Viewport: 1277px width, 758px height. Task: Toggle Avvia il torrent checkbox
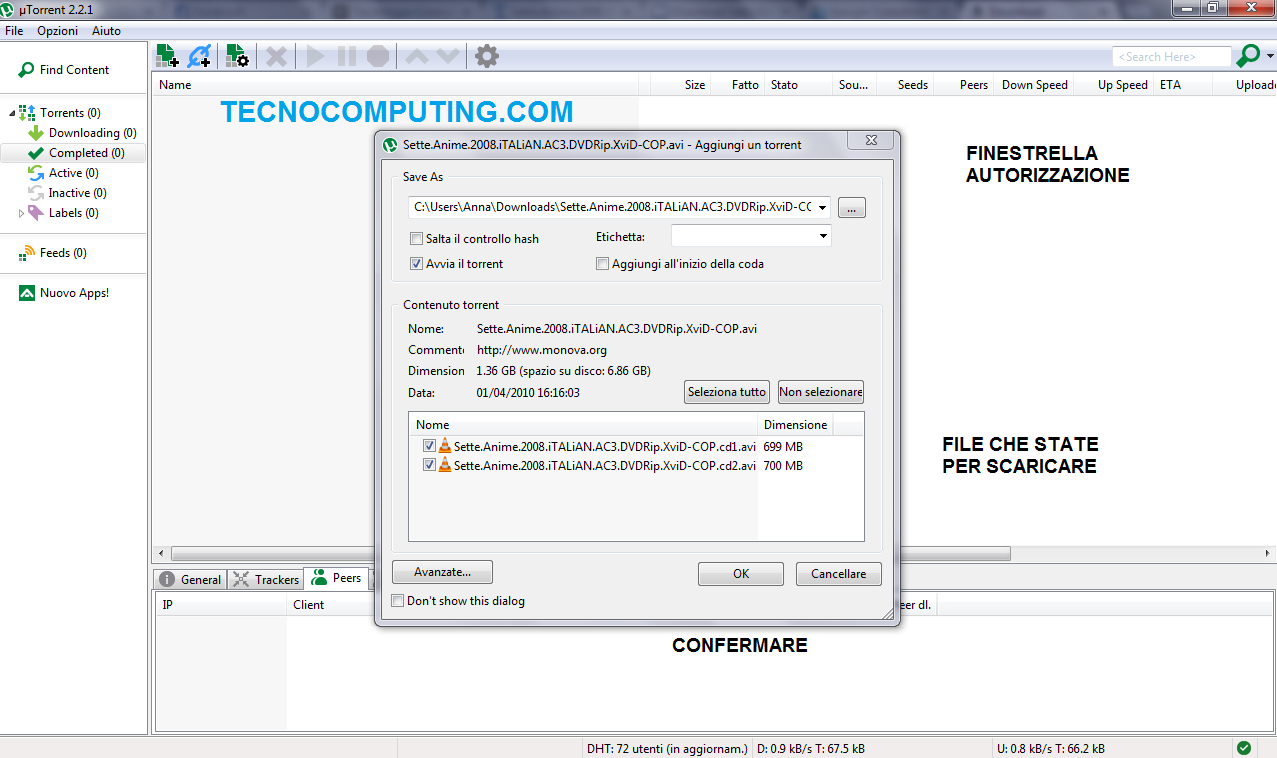[x=417, y=264]
